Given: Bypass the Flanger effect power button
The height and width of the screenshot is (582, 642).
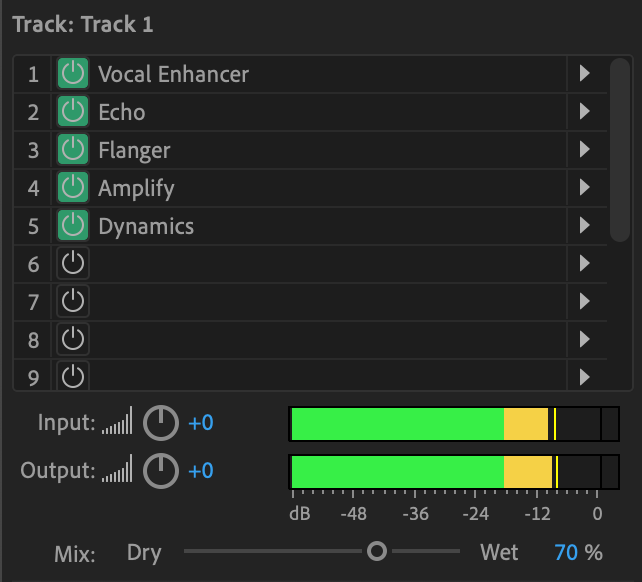Looking at the screenshot, I should [x=73, y=149].
